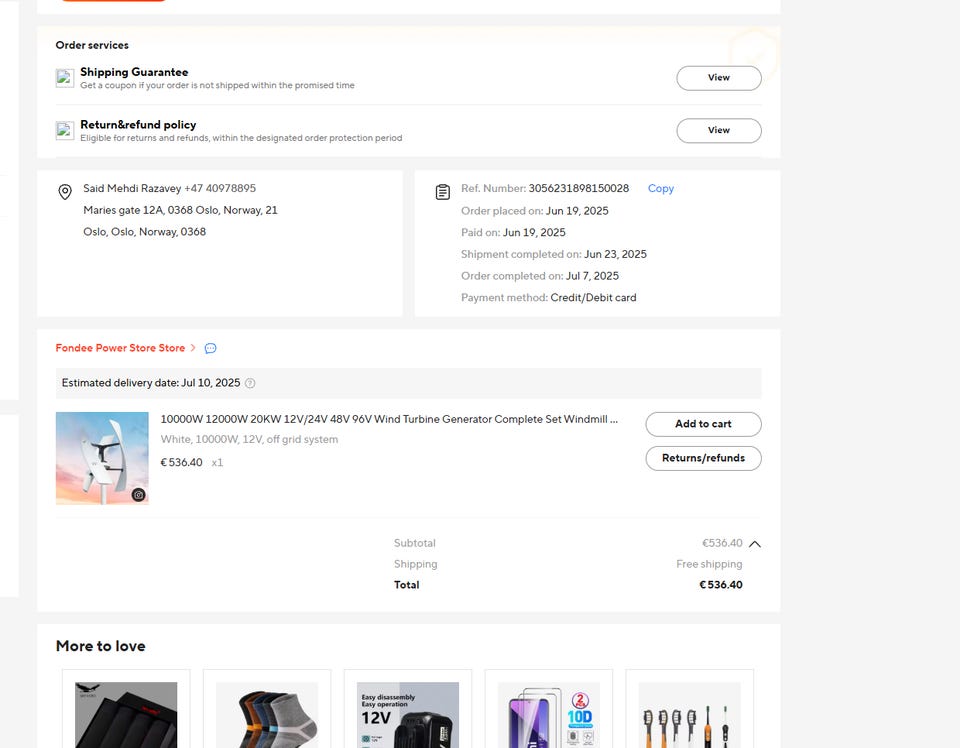The height and width of the screenshot is (748, 960).
Task: Open the wind turbine generator product title
Action: tap(389, 419)
